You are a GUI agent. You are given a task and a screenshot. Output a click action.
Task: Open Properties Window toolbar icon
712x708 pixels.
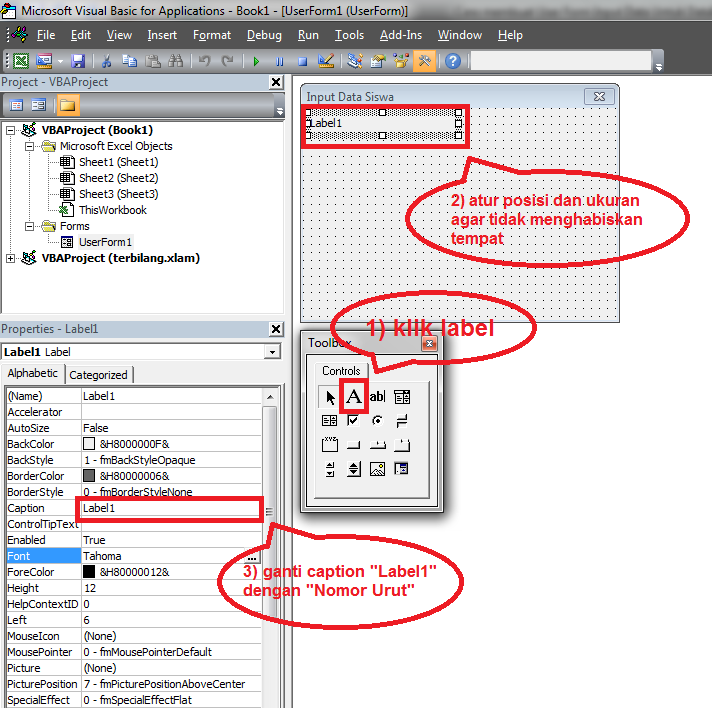tap(378, 61)
